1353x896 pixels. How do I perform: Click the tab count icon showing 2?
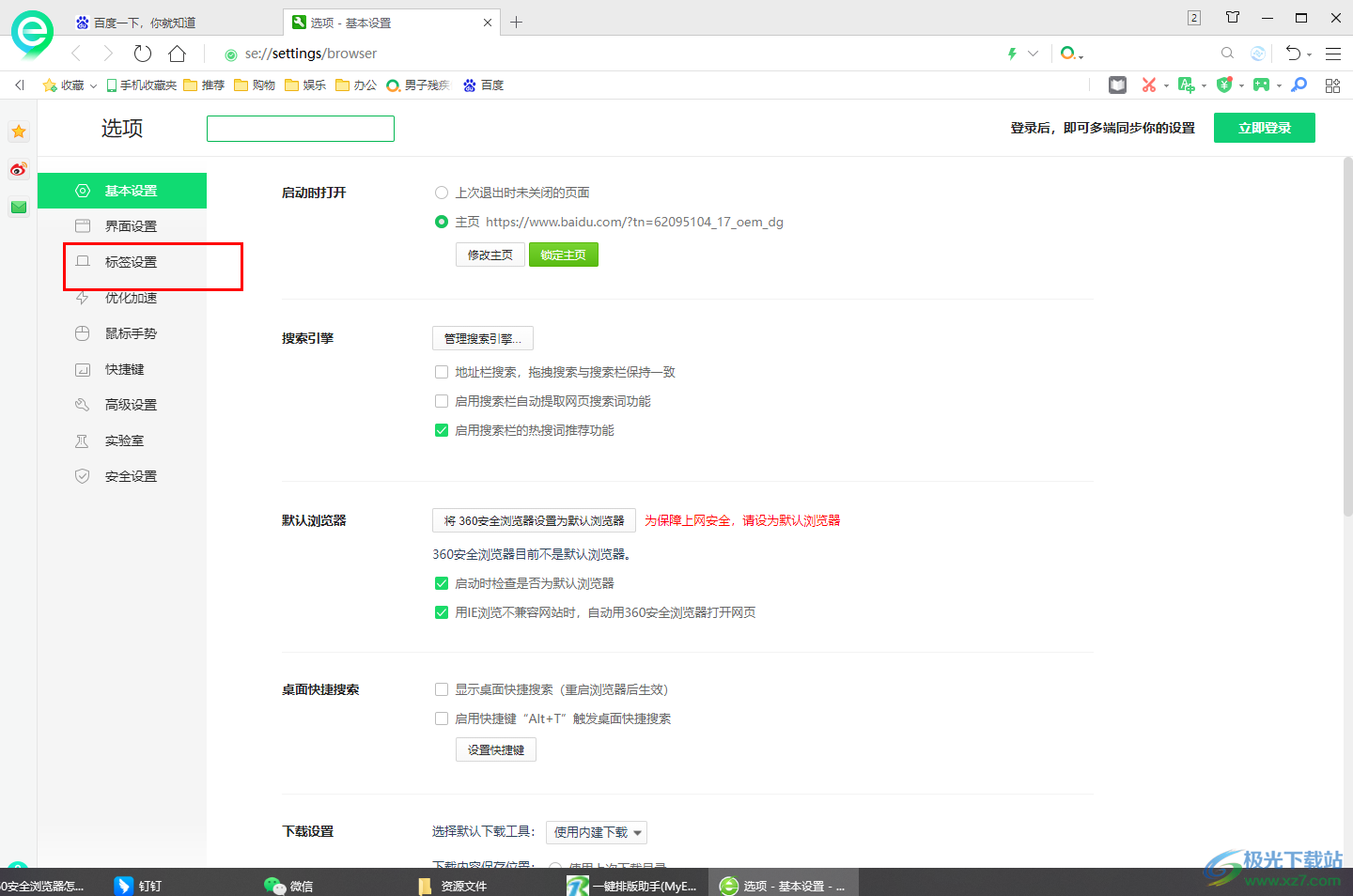[x=1194, y=18]
